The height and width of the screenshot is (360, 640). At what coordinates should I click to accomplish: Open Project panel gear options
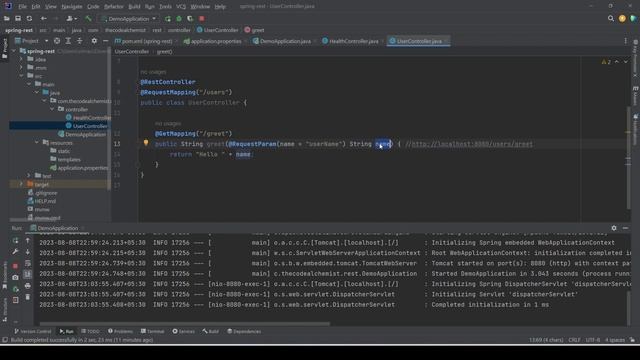coord(94,41)
